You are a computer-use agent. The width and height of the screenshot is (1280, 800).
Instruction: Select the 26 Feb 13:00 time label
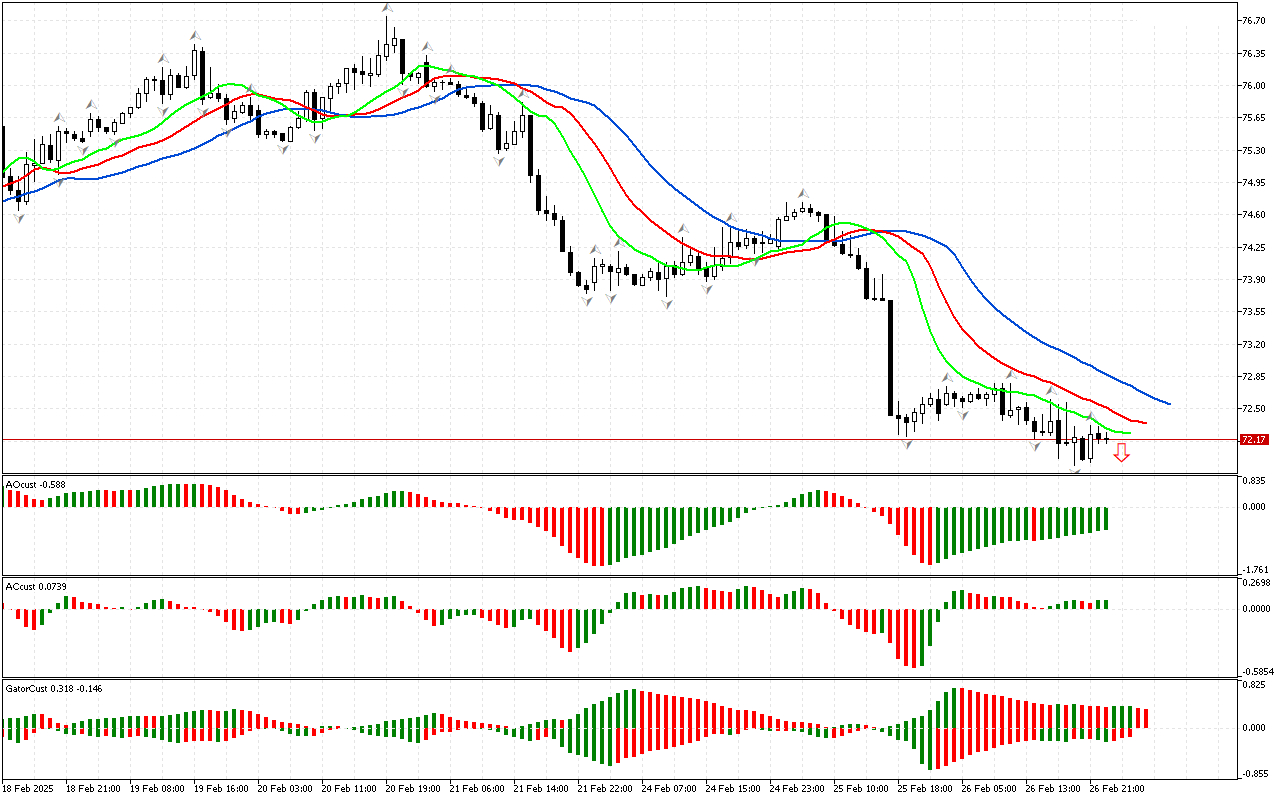1053,789
